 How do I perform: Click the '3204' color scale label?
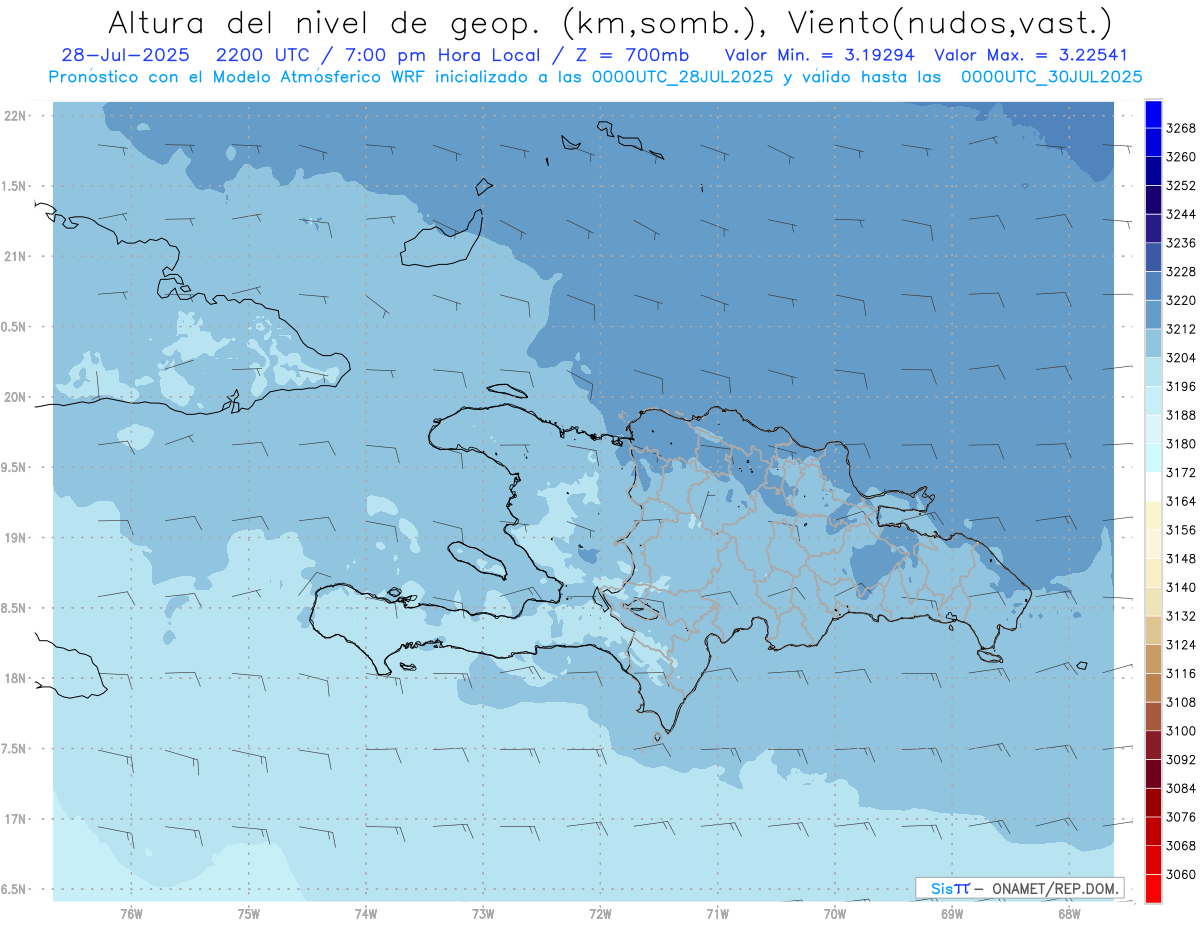[x=1181, y=358]
